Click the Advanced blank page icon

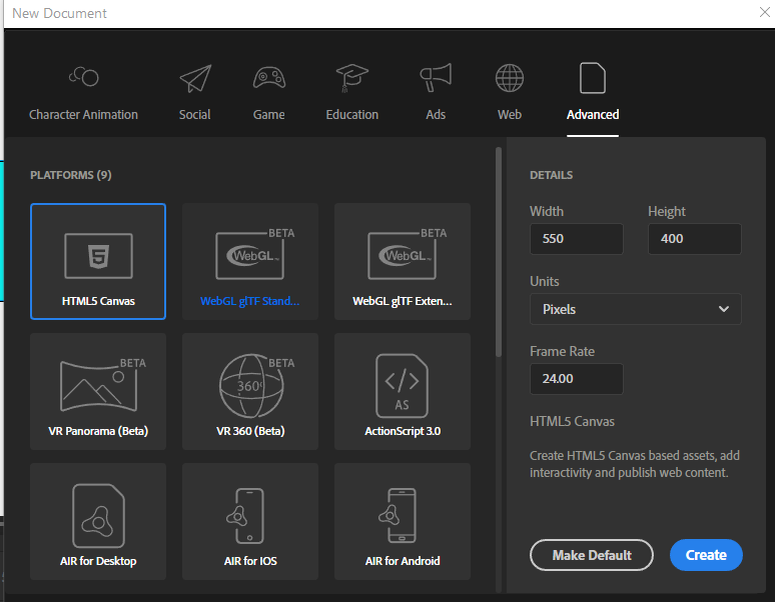593,78
